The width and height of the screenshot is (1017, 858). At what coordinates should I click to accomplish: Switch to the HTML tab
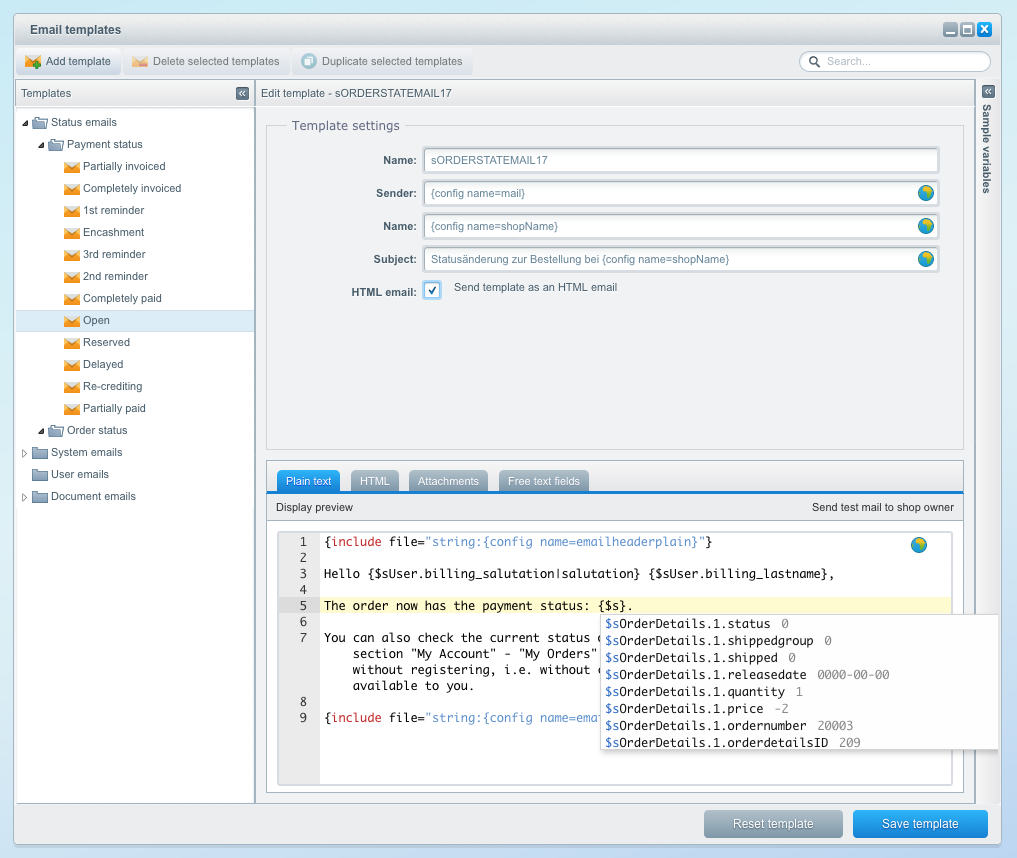(x=374, y=481)
